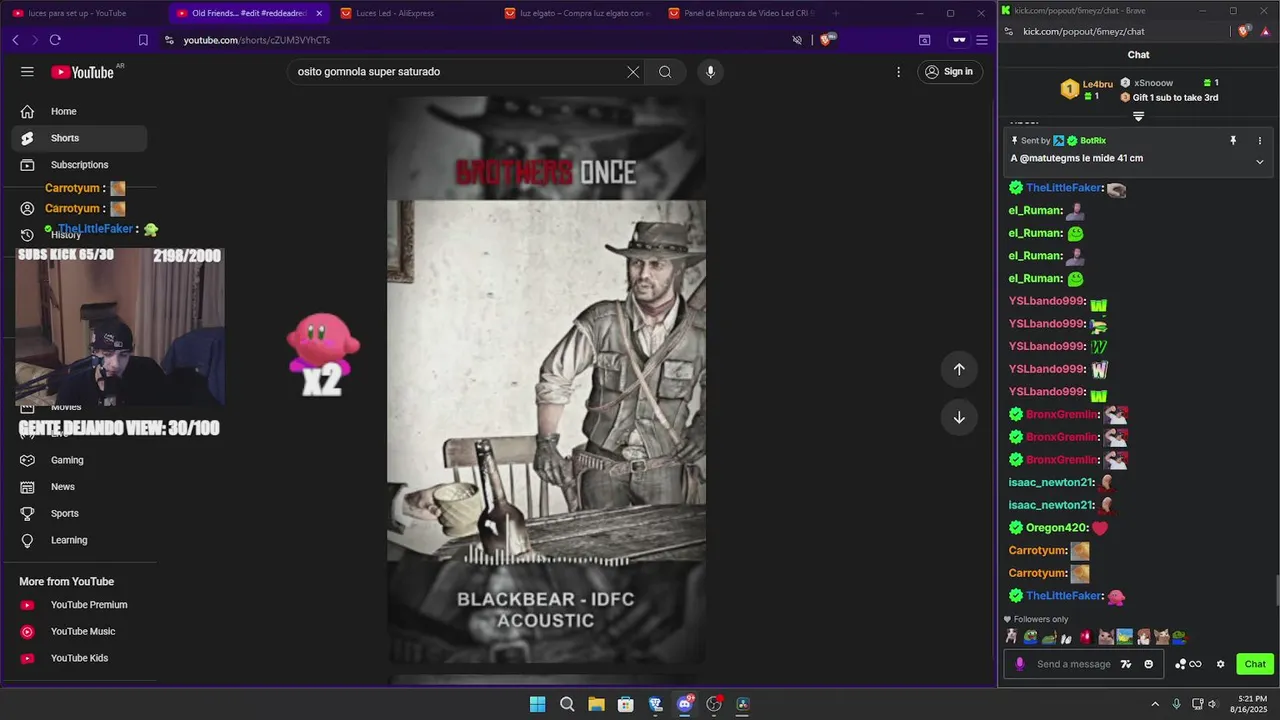The height and width of the screenshot is (720, 1280).
Task: Unpin the BotRix pinned message
Action: click(1233, 141)
